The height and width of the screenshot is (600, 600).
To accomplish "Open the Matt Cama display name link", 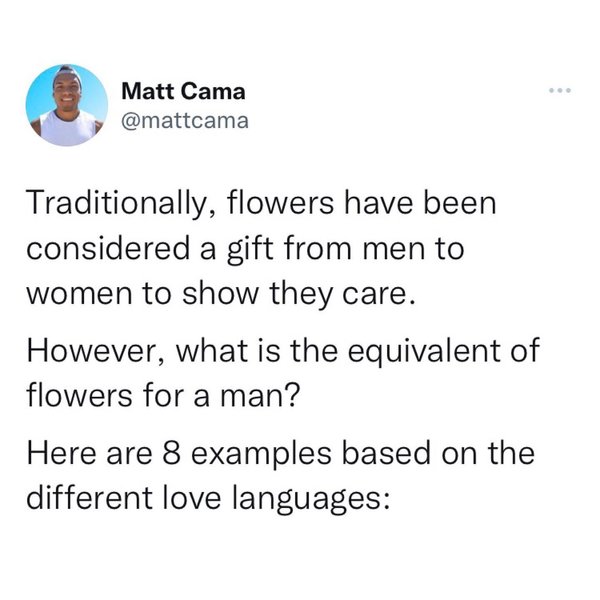I will (x=182, y=93).
